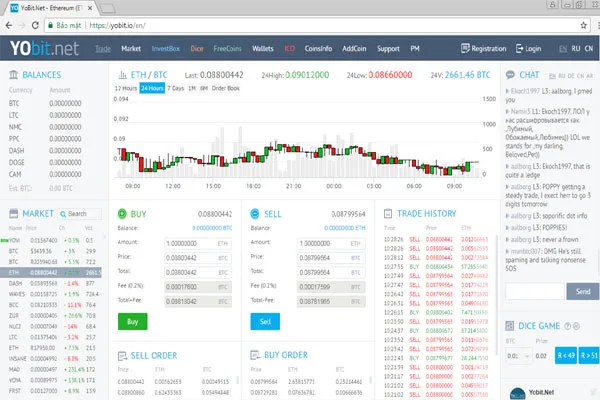Click the Market panel icon
600x400 pixels.
(x=13, y=214)
